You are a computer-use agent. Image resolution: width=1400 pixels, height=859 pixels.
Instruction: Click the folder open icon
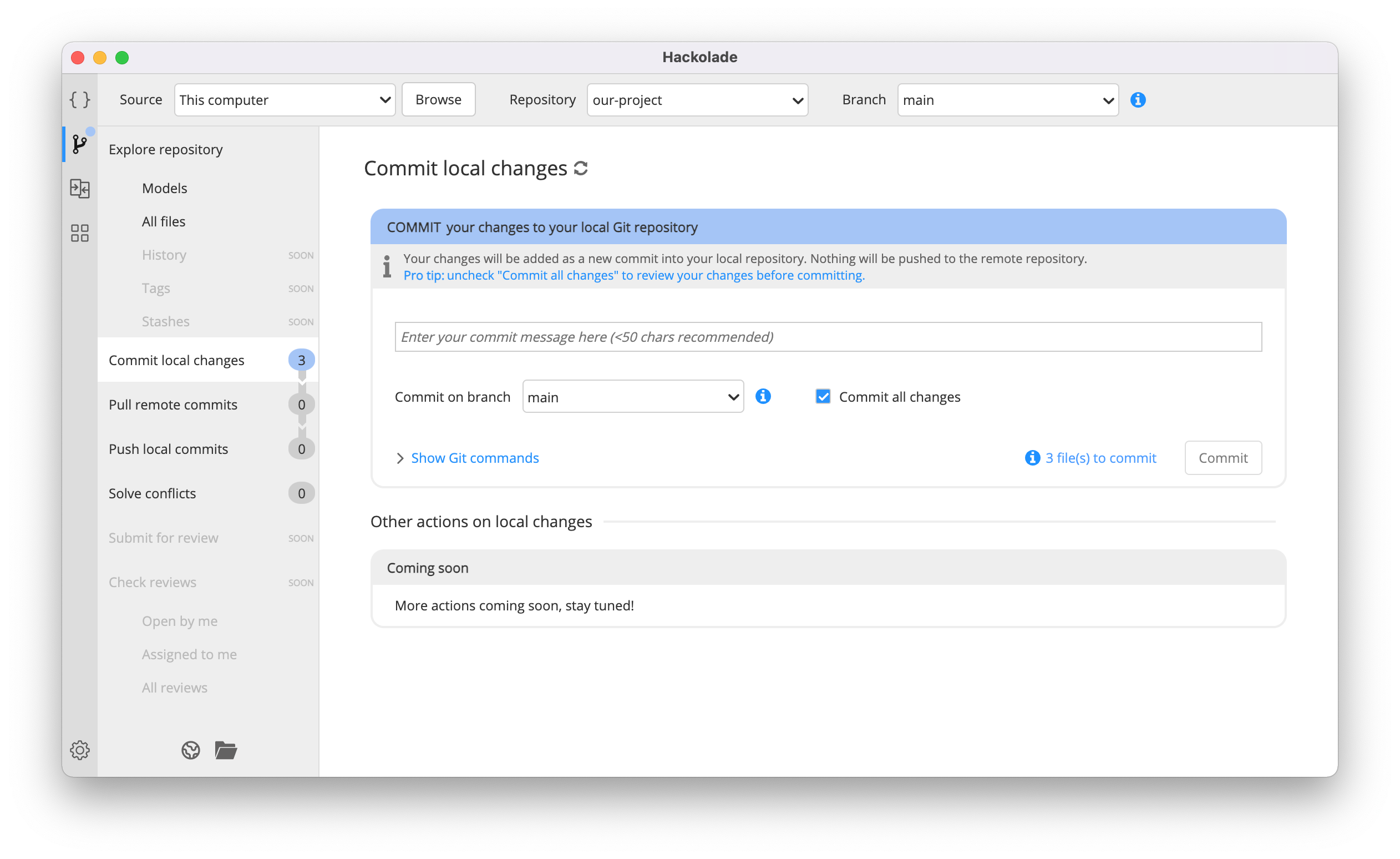(226, 750)
